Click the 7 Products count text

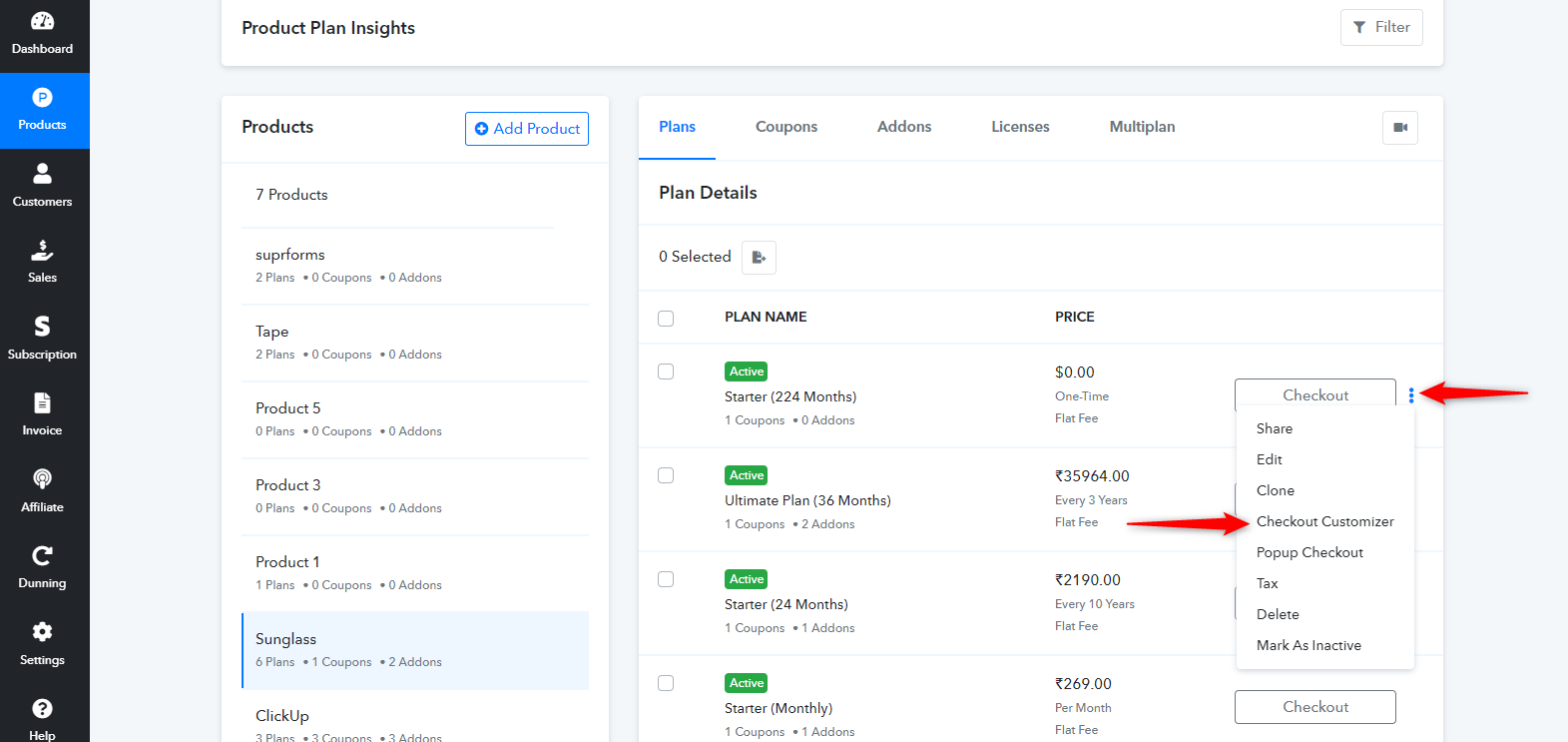(x=291, y=195)
